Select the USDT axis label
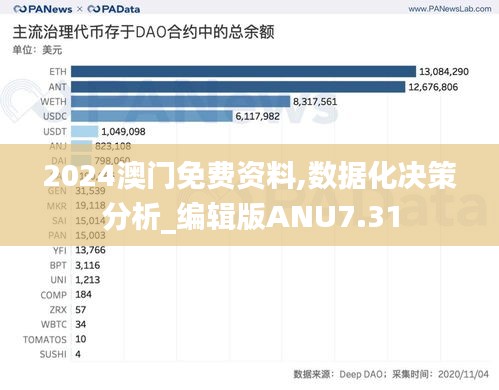The height and width of the screenshot is (390, 499). [55, 131]
